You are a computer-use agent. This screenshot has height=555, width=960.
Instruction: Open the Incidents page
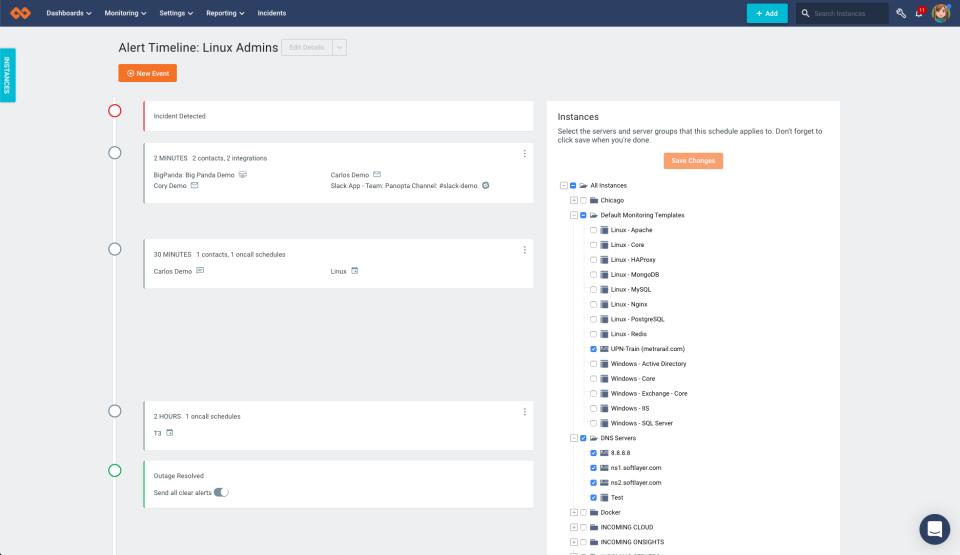[x=271, y=13]
